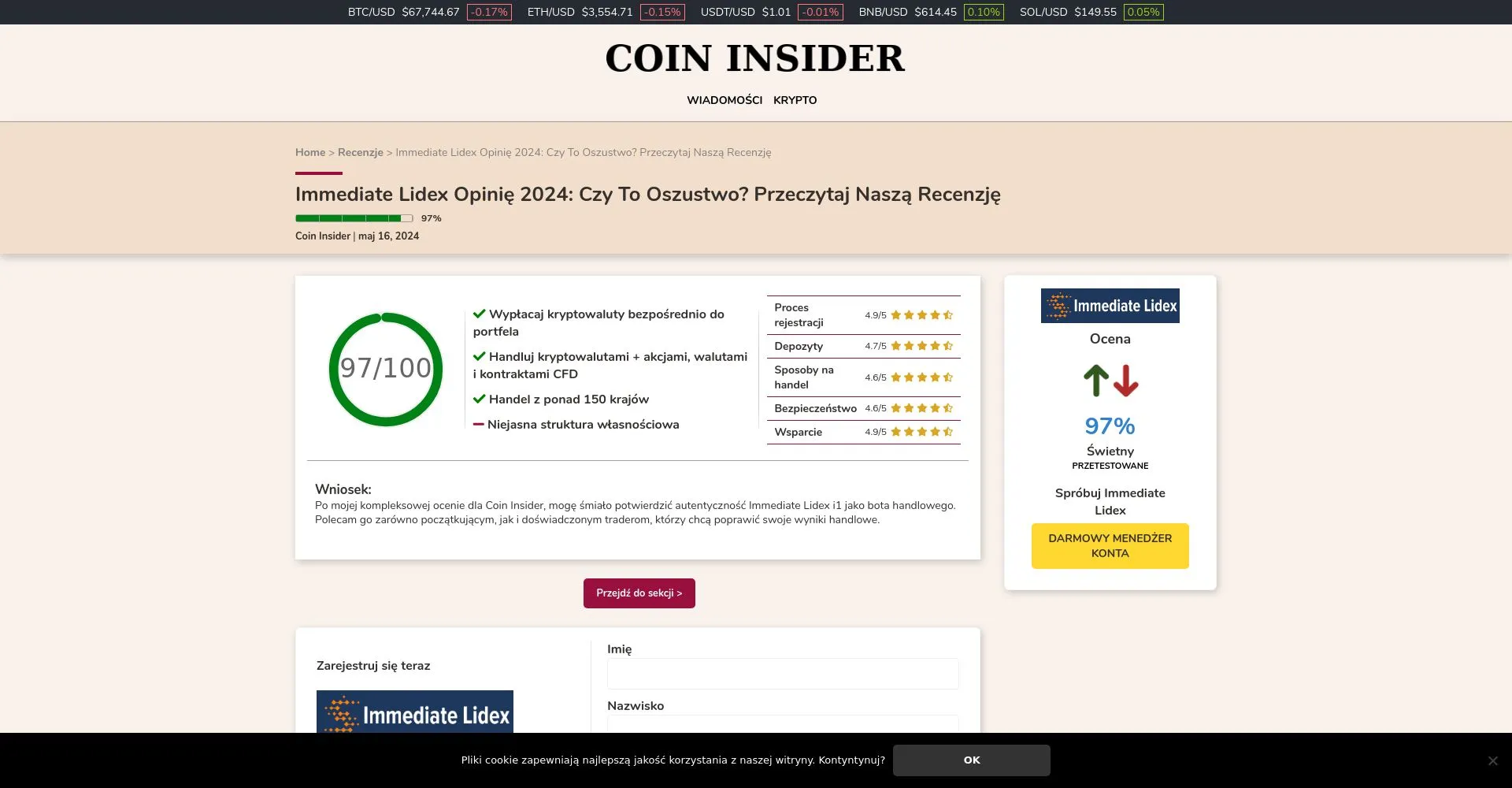Image resolution: width=1512 pixels, height=788 pixels.
Task: Click the 97% rating progress bar under title
Action: [x=354, y=218]
